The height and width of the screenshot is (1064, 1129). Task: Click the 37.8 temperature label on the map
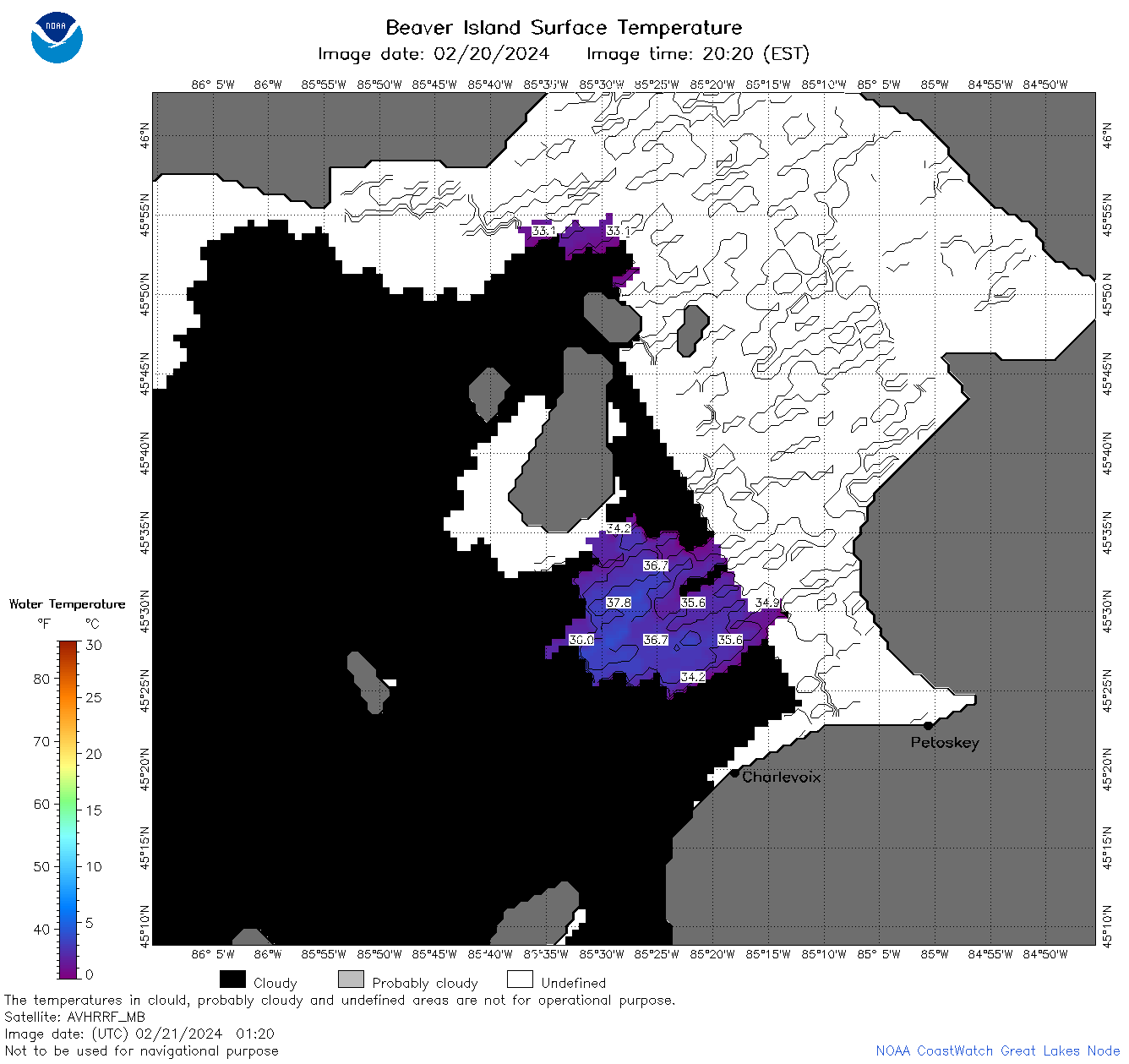pos(619,603)
